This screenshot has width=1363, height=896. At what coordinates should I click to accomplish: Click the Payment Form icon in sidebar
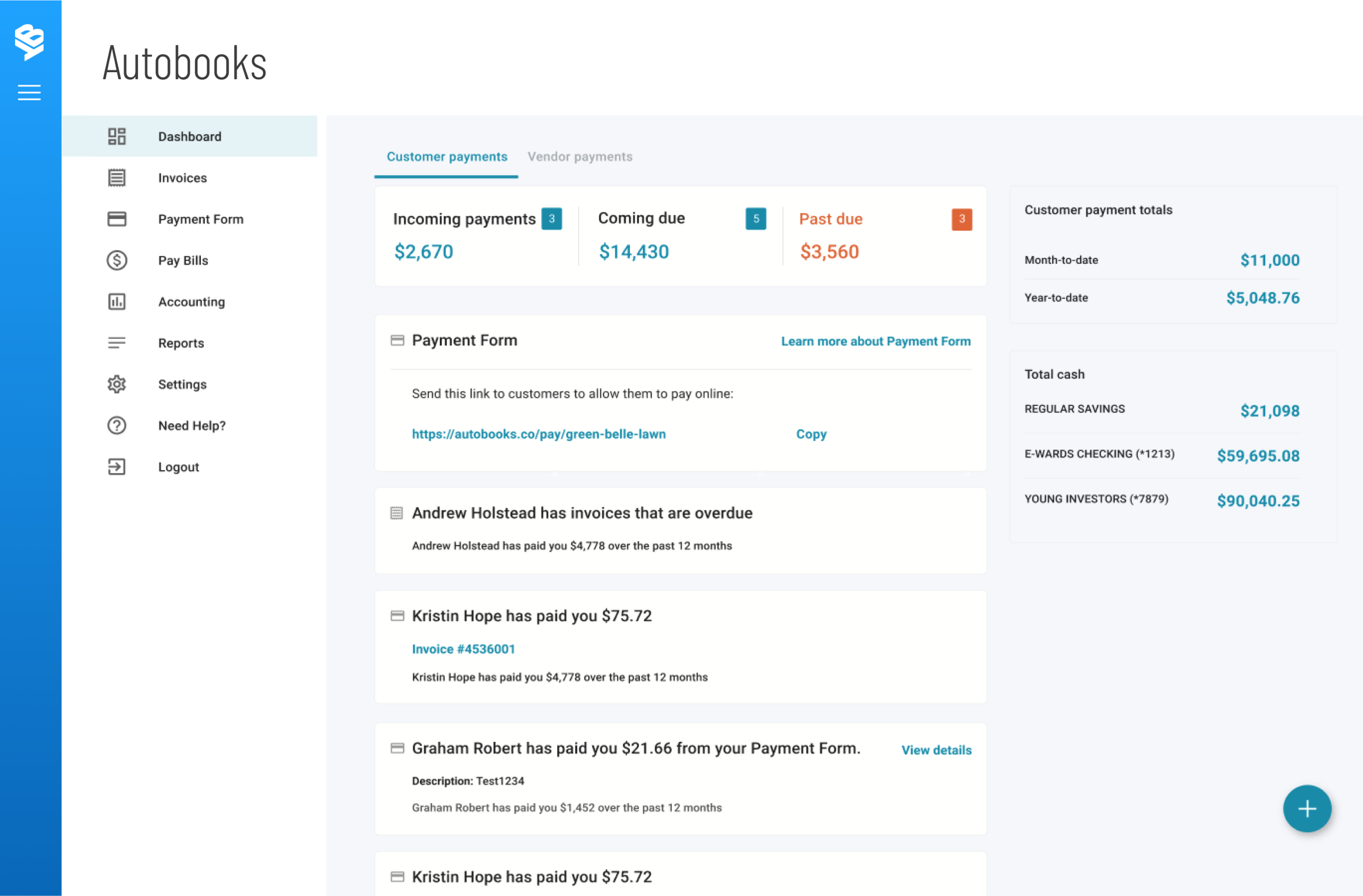pyautogui.click(x=117, y=219)
